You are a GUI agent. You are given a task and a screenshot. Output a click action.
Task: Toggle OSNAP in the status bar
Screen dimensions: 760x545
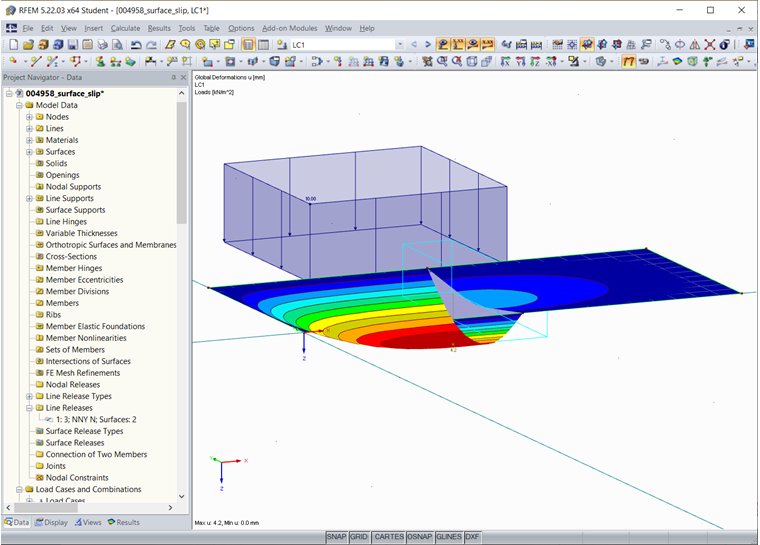click(419, 537)
